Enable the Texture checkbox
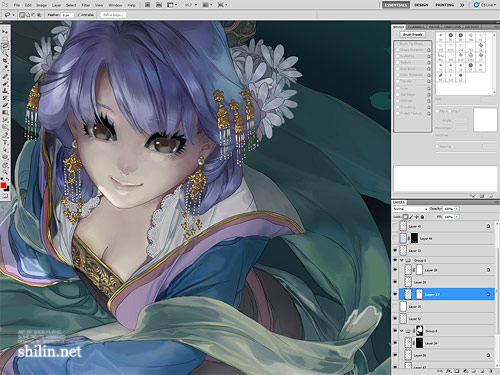This screenshot has height=375, width=500. (x=397, y=63)
